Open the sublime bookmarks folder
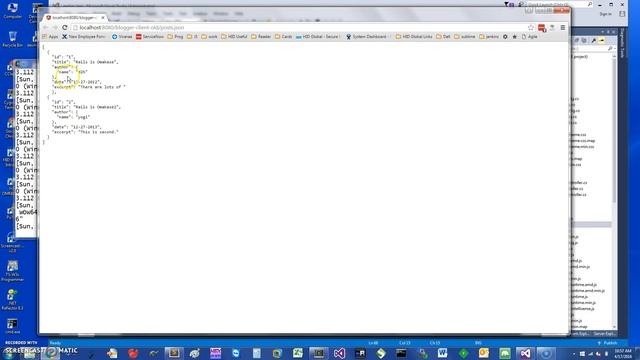Image resolution: width=640 pixels, height=360 pixels. pos(465,37)
